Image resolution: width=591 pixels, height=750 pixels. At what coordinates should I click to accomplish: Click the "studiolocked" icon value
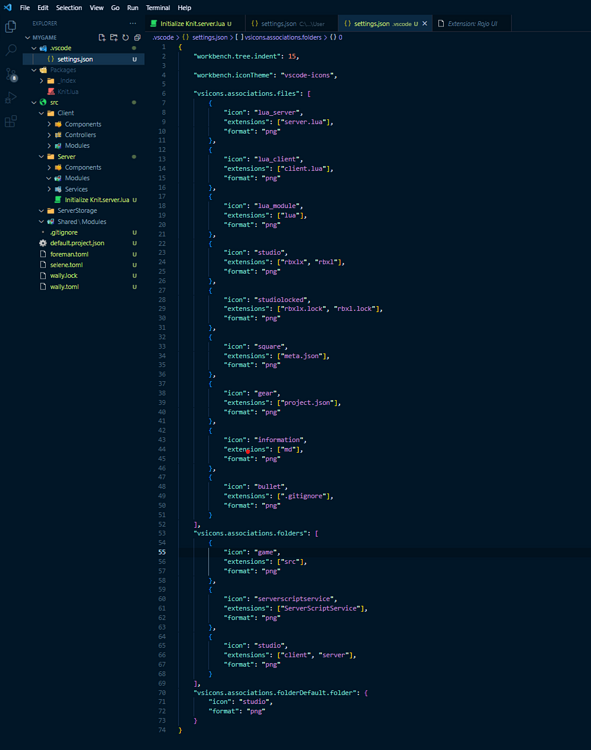(x=281, y=299)
